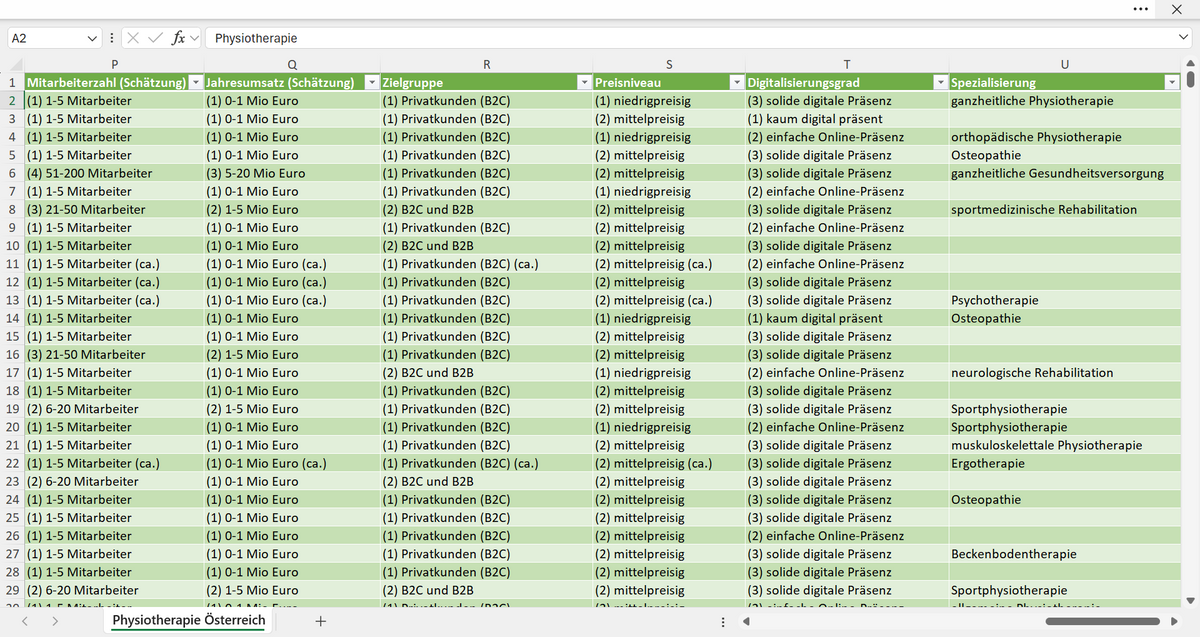The width and height of the screenshot is (1200, 637).
Task: Click the Insert Function fx icon
Action: 178,38
